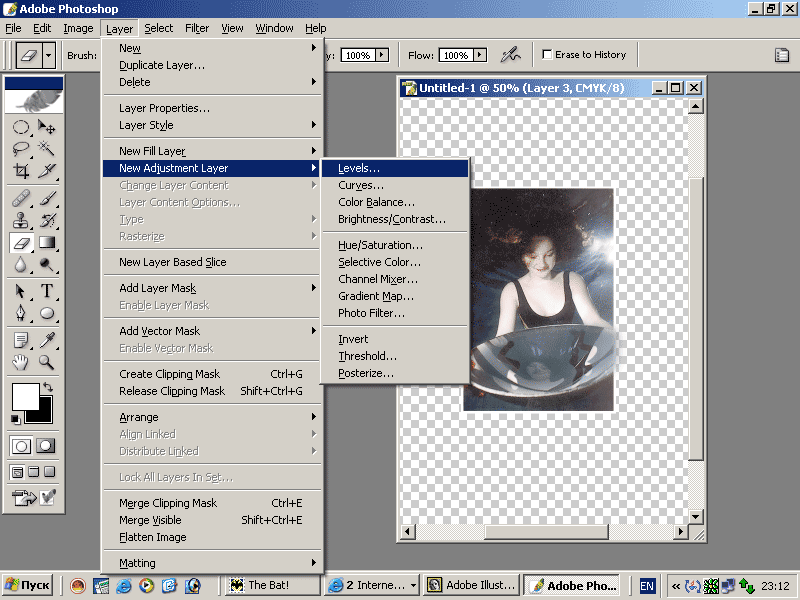Image resolution: width=800 pixels, height=600 pixels.
Task: Select the Notes tool
Action: coord(21,340)
